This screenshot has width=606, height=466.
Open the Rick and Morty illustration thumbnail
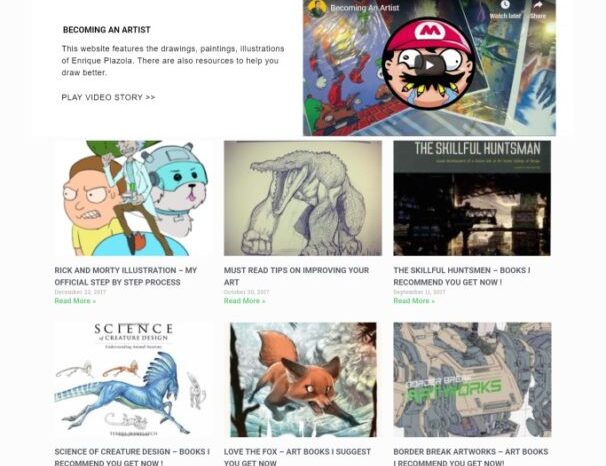click(x=133, y=198)
